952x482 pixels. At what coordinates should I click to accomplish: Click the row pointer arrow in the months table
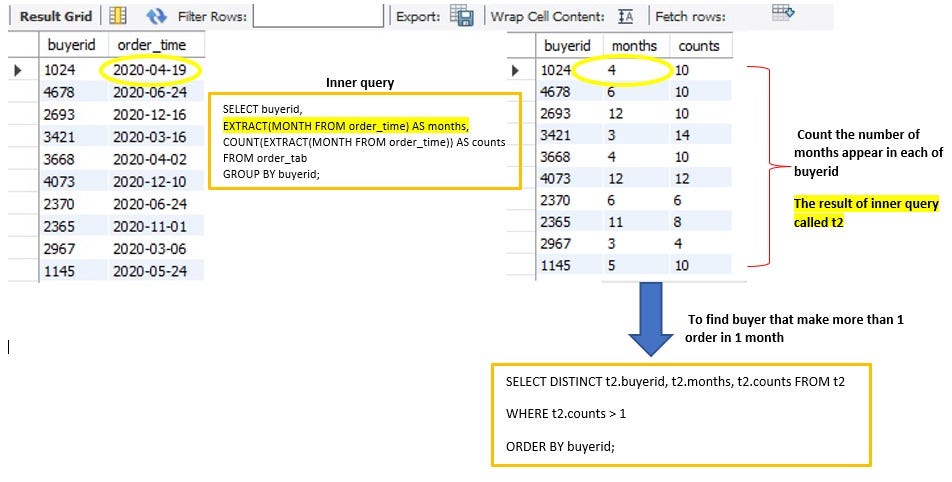[515, 70]
